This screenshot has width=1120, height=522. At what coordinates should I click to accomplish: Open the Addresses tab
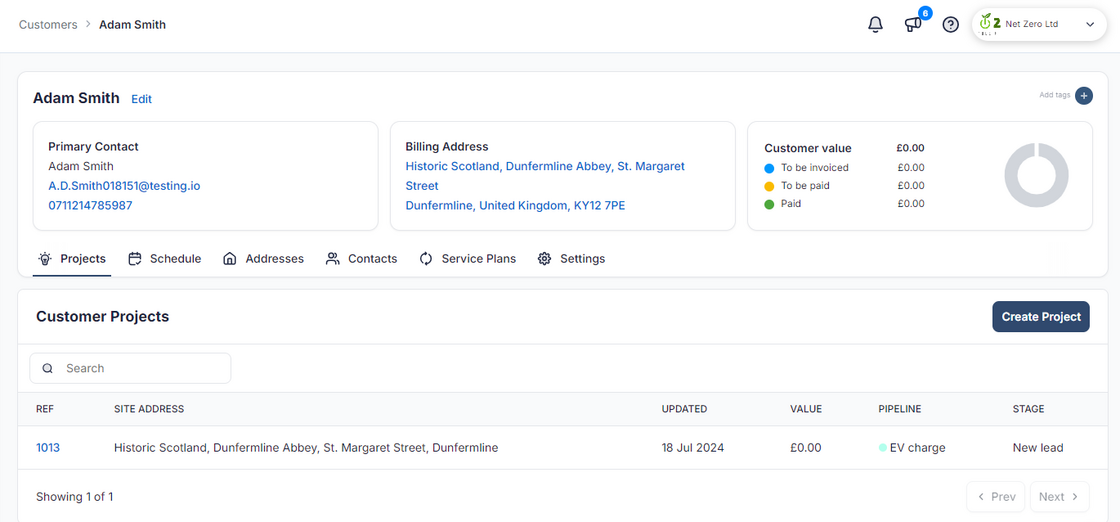pos(263,259)
